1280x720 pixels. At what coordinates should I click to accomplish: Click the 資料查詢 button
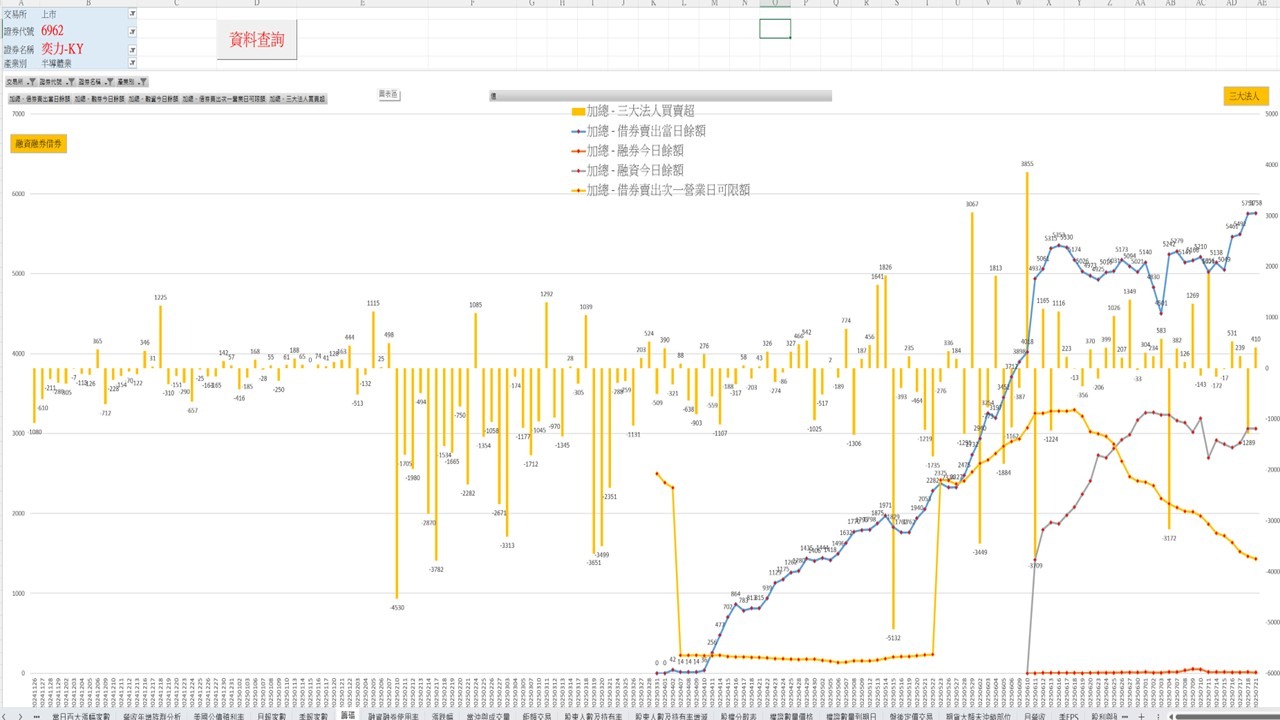[257, 40]
